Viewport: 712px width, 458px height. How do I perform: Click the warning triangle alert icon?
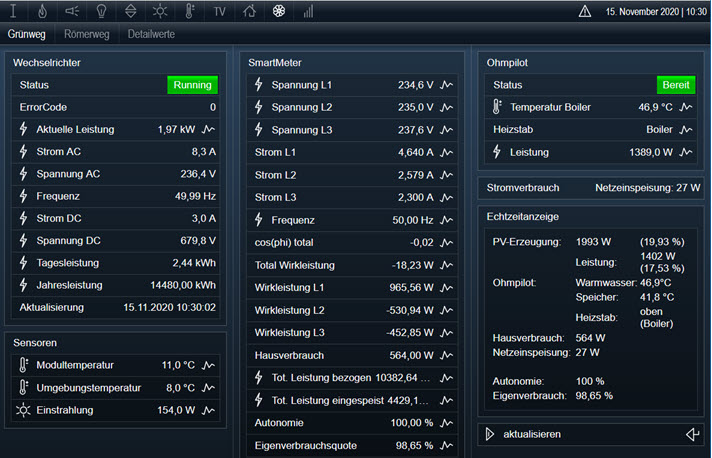tap(585, 11)
